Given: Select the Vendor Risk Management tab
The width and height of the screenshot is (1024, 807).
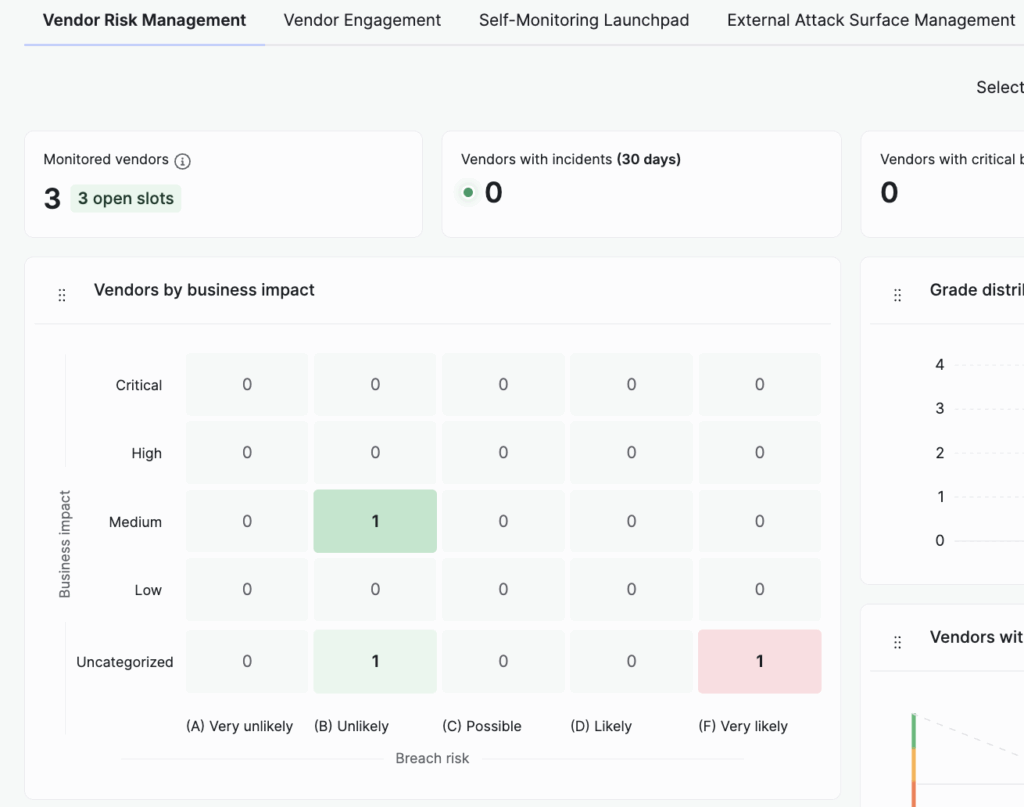Looking at the screenshot, I should point(145,20).
